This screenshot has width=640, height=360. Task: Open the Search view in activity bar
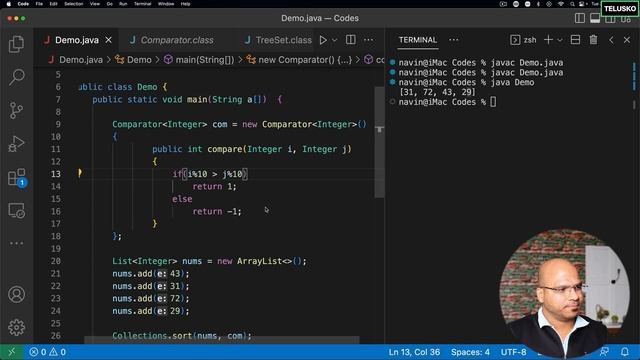click(x=16, y=77)
